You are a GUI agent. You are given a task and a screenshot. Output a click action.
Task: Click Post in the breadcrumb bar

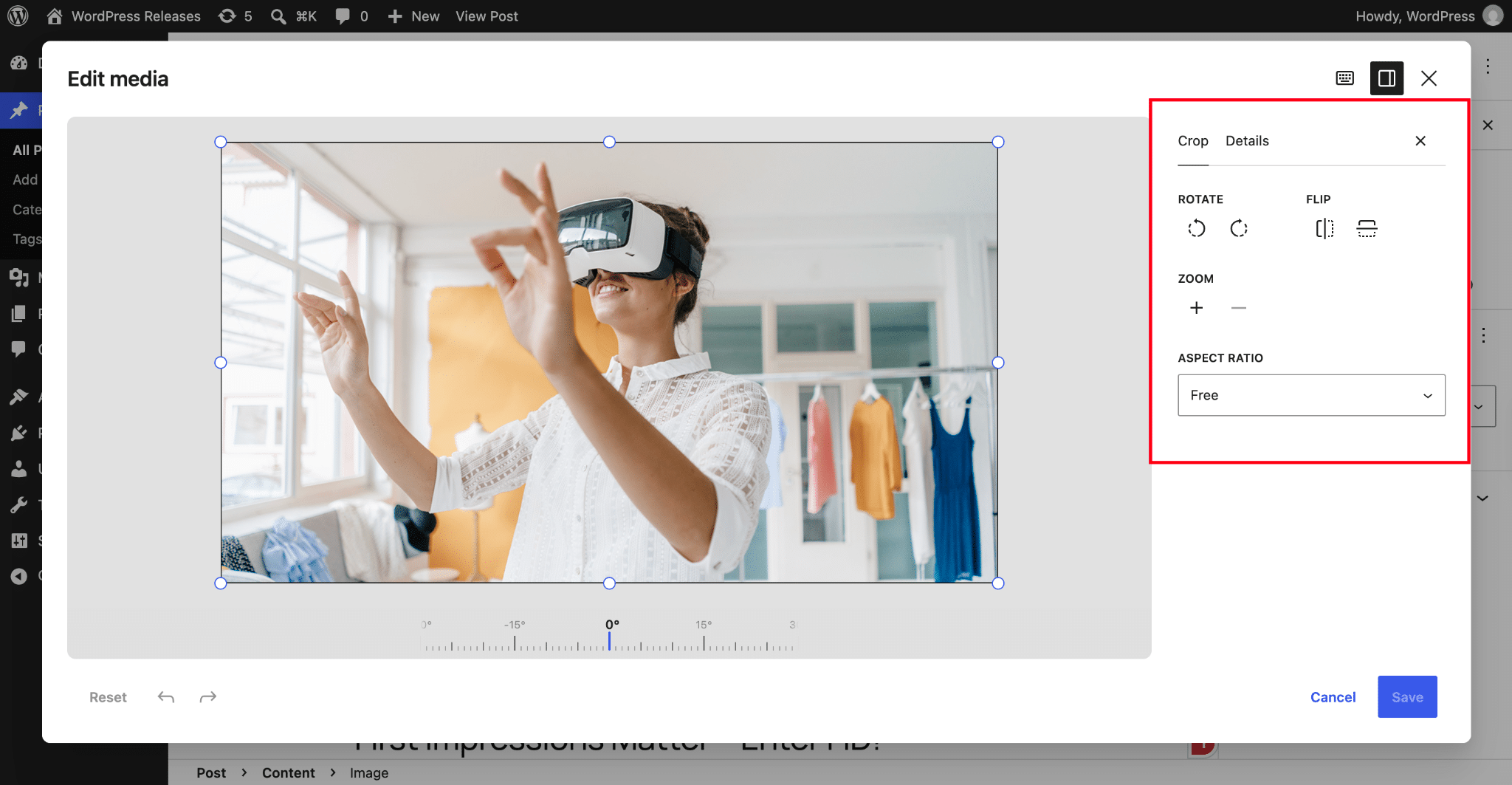[x=211, y=772]
